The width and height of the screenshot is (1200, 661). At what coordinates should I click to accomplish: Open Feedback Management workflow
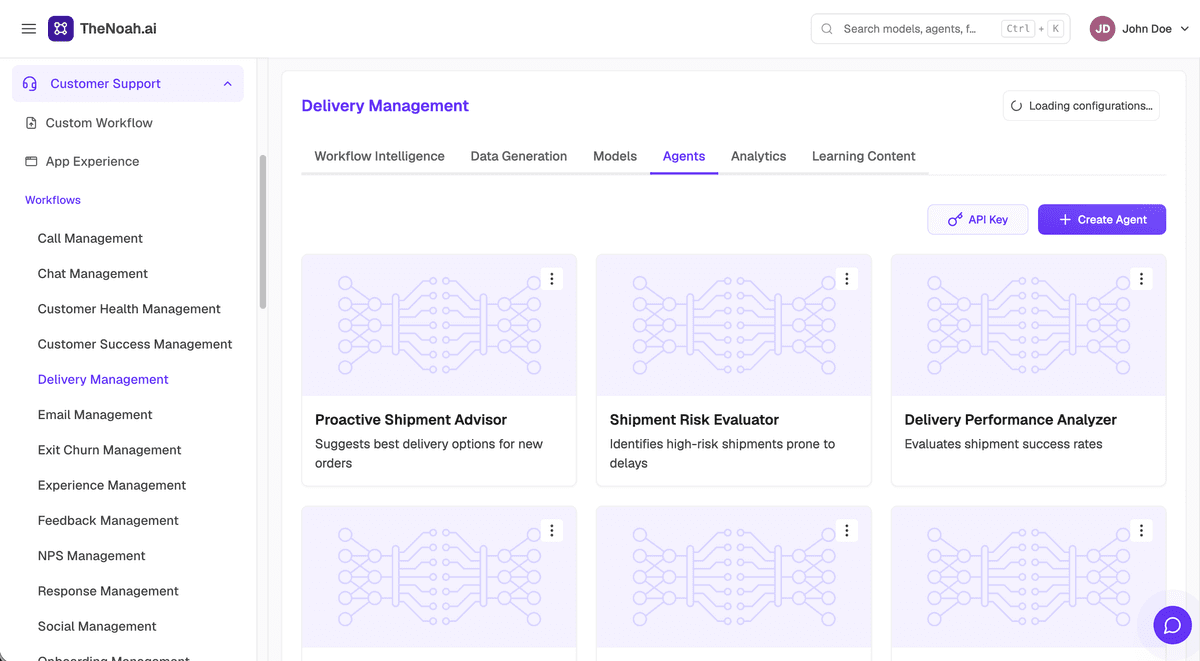coord(108,521)
